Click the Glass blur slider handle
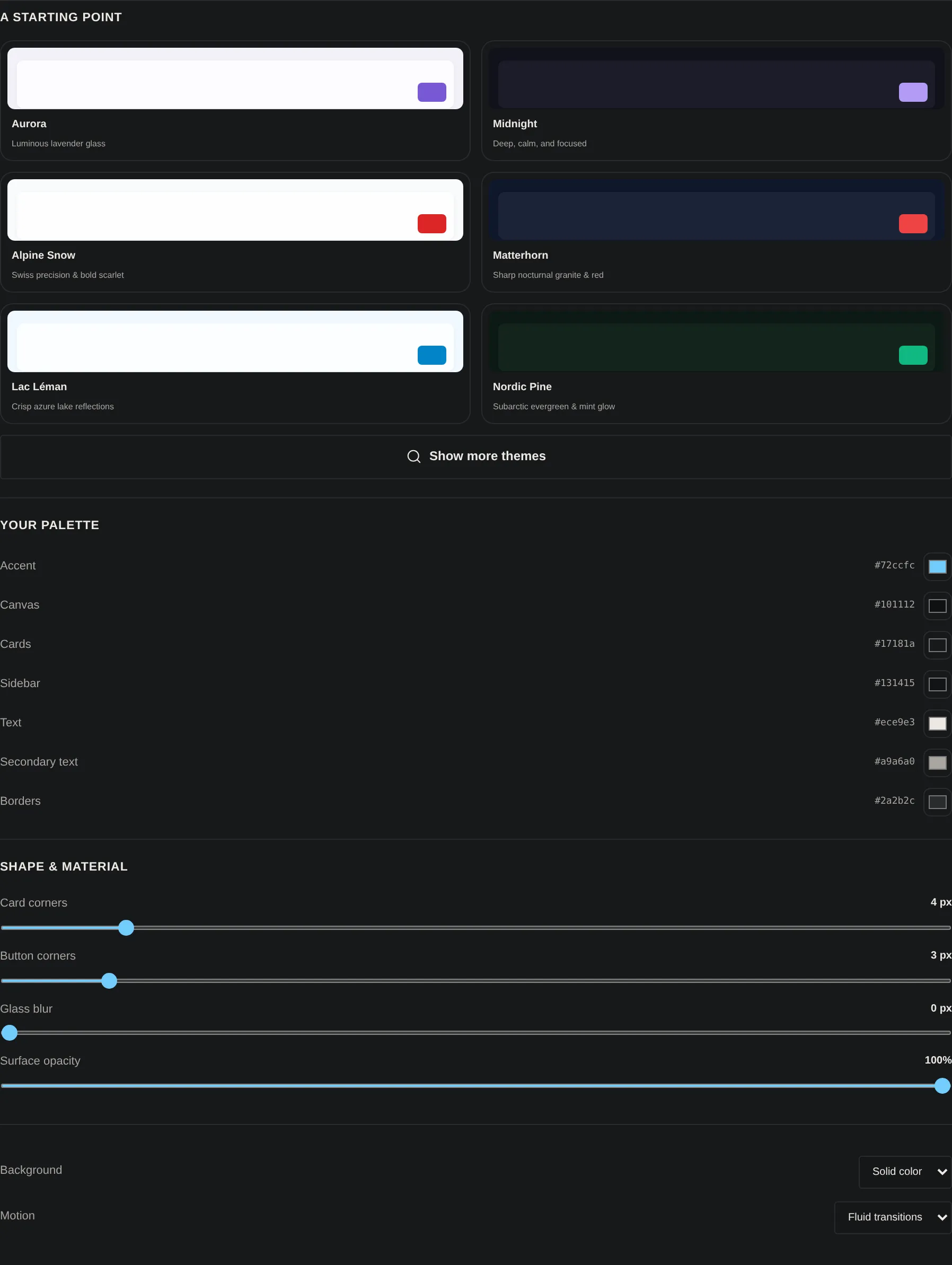This screenshot has width=952, height=1265. coord(9,1033)
